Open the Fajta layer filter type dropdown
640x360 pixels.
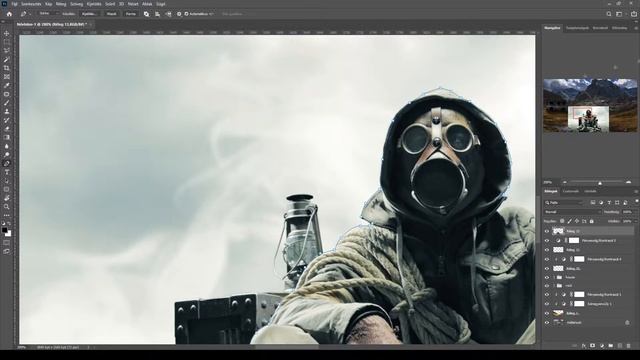tap(565, 202)
